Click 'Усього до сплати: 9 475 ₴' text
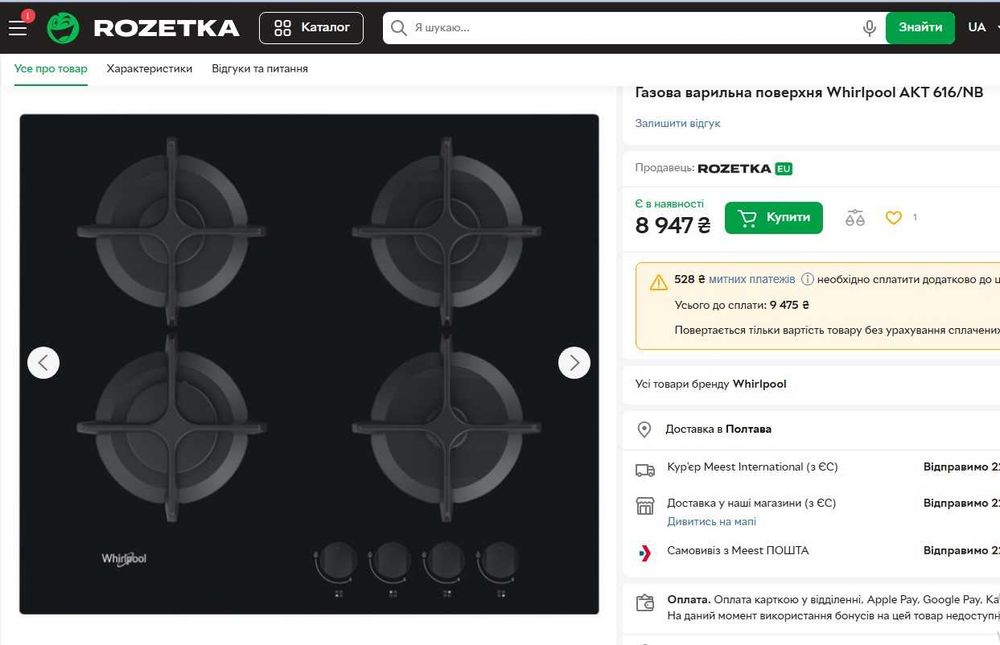Image resolution: width=1000 pixels, height=645 pixels. pyautogui.click(x=742, y=305)
